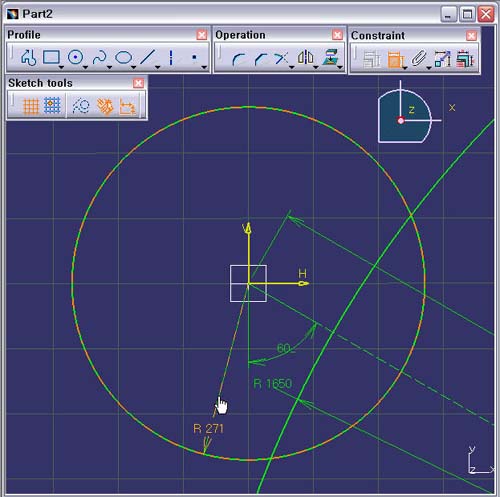
Task: Select the Profile polyline tool
Action: click(x=28, y=58)
